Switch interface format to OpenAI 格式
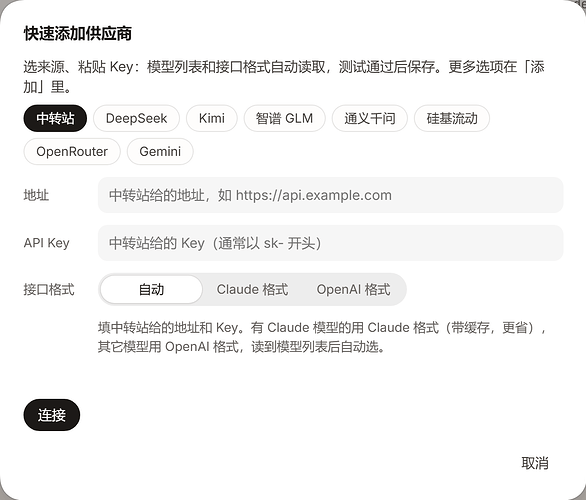The image size is (586, 500). 354,290
